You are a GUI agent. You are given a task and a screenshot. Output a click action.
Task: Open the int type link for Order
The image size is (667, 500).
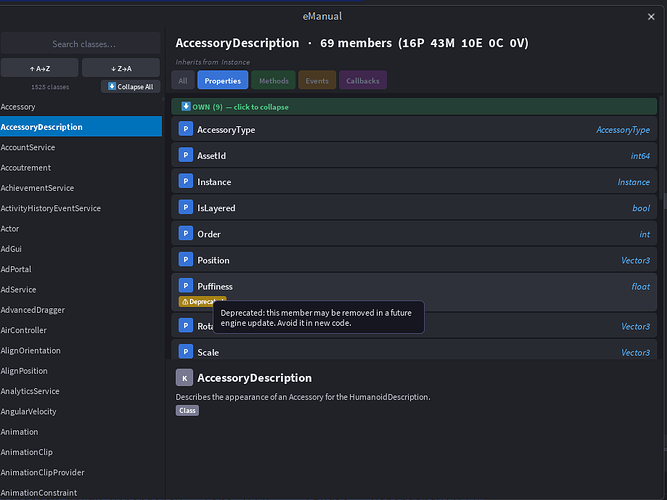[644, 234]
